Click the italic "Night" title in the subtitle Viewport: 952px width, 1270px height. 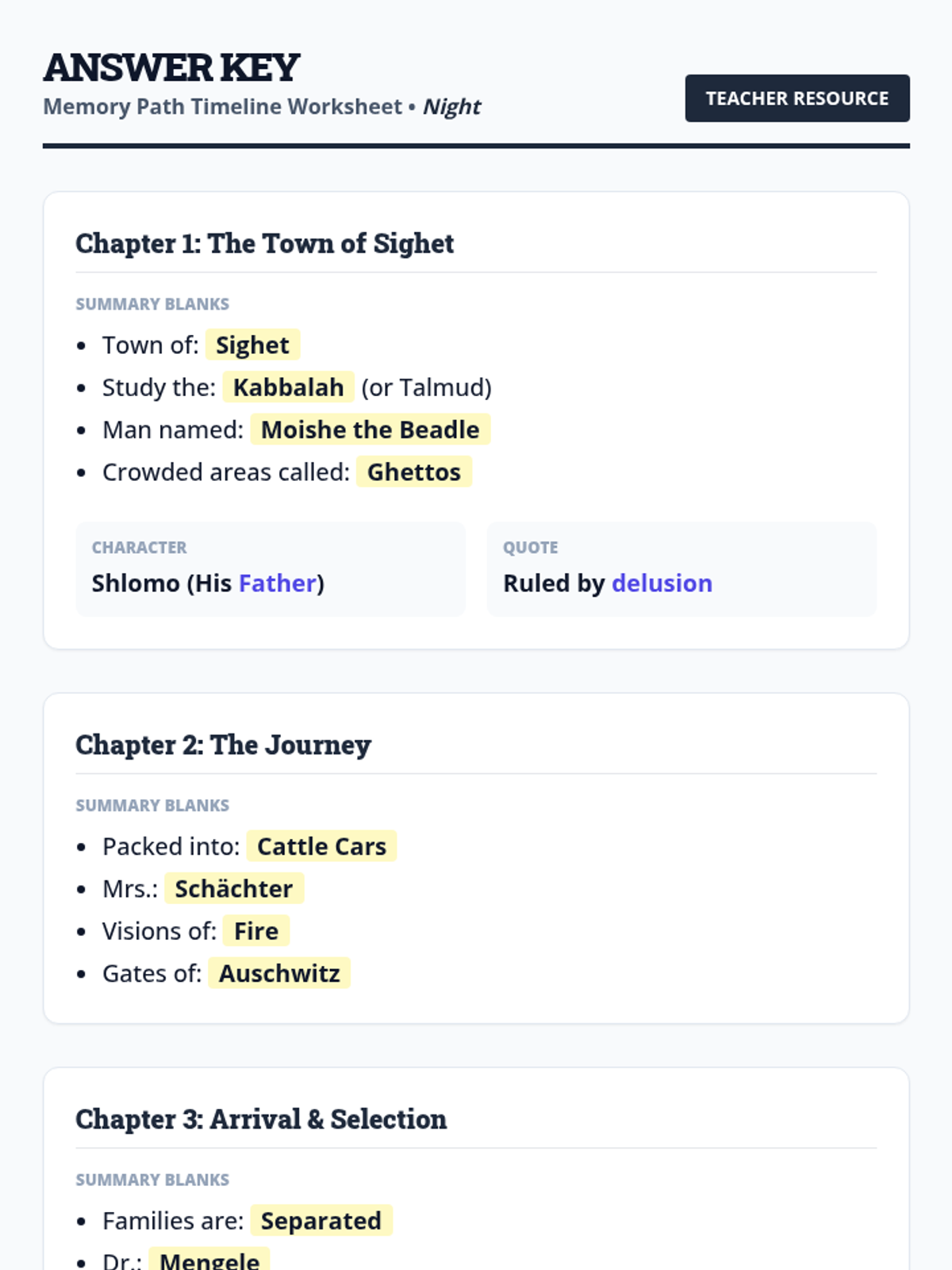(451, 106)
